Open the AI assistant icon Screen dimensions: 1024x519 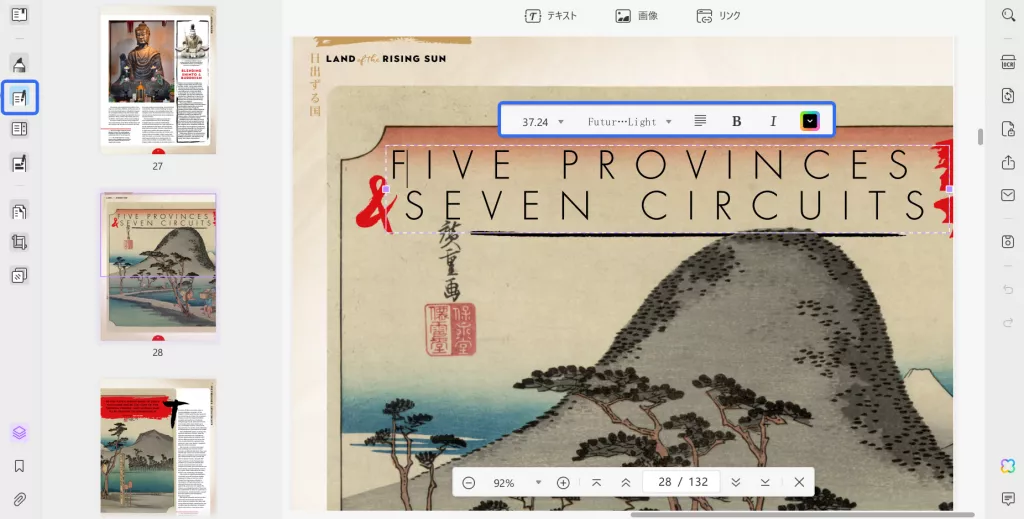tap(1008, 465)
